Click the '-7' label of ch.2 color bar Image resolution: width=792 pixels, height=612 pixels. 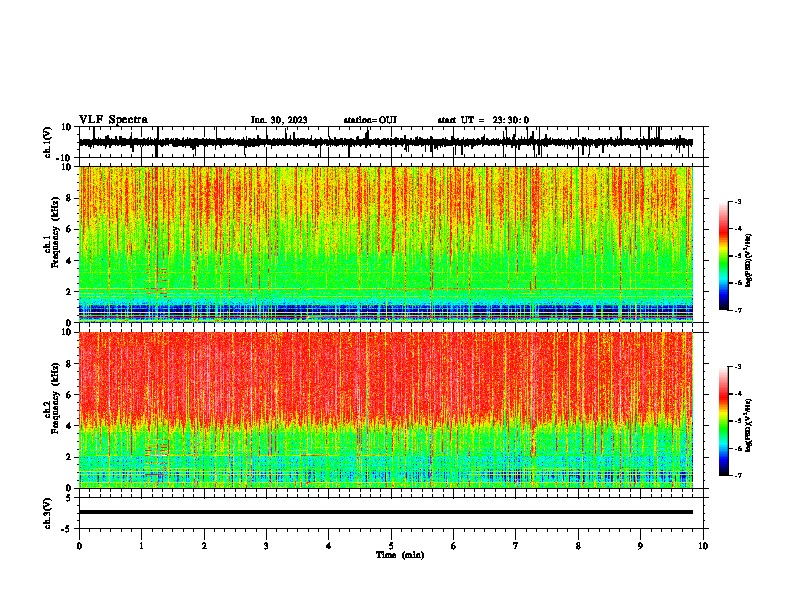pyautogui.click(x=737, y=475)
